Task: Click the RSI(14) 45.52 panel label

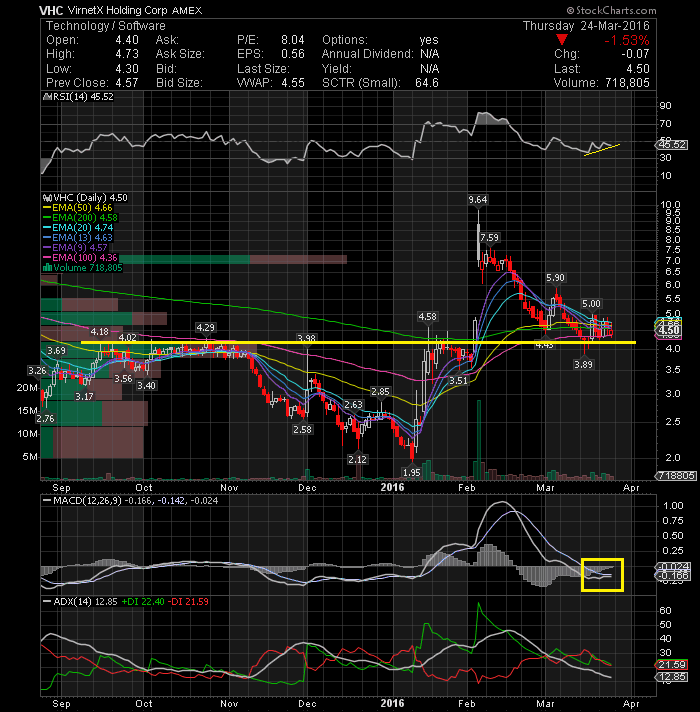Action: point(82,97)
